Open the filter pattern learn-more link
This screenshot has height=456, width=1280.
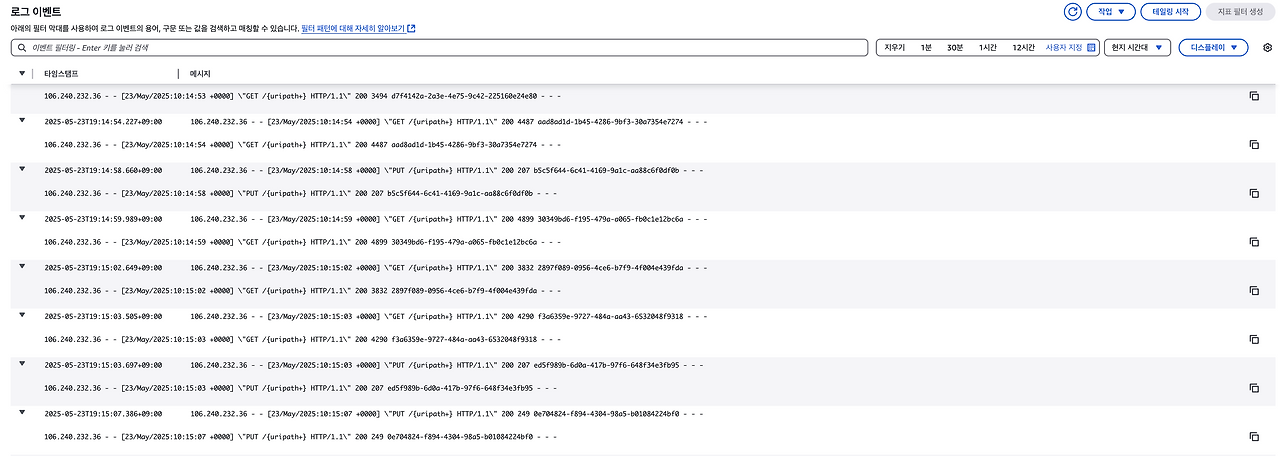tap(360, 29)
